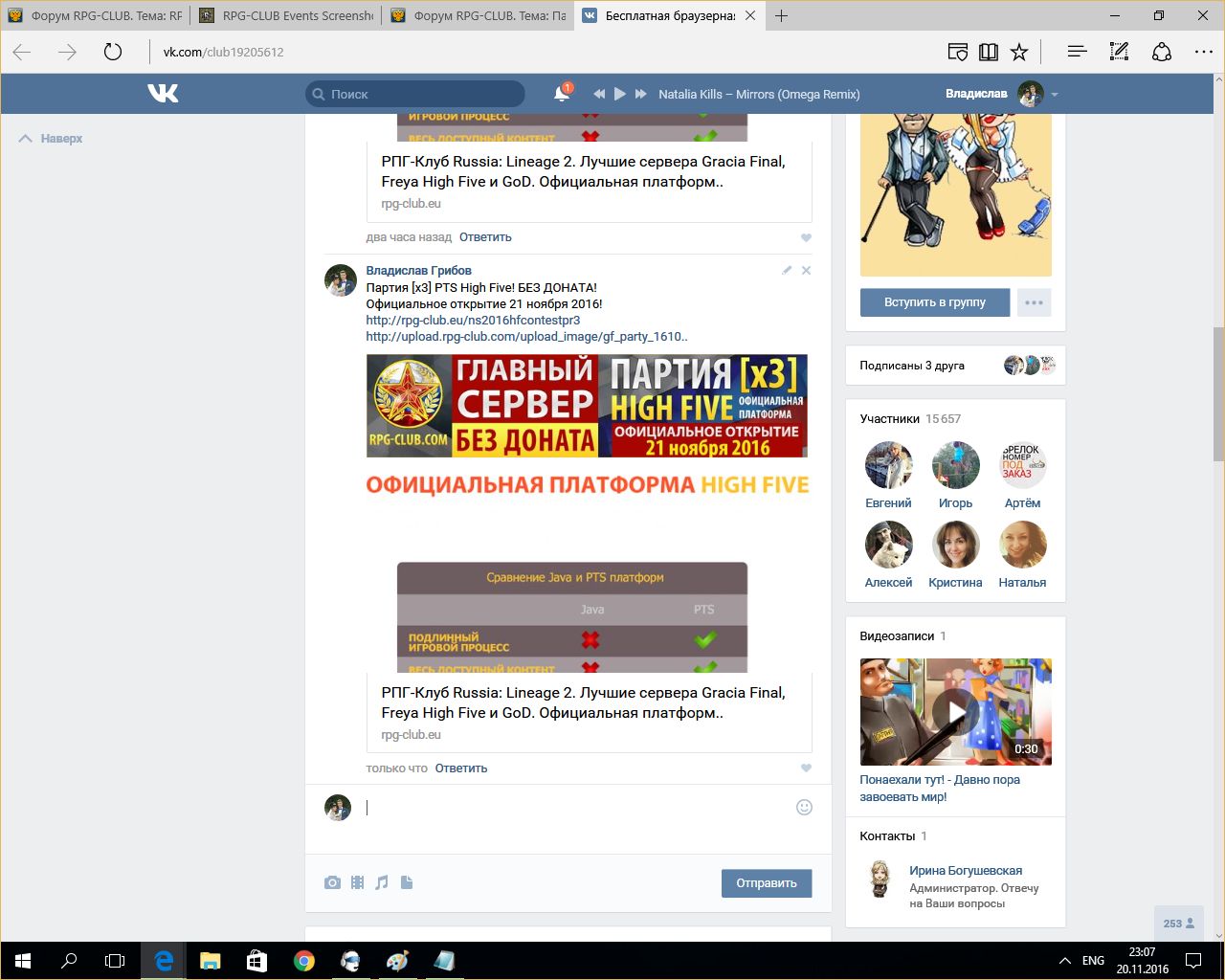Viewport: 1225px width, 980px height.
Task: Attach audio with music note icon
Action: click(x=382, y=882)
